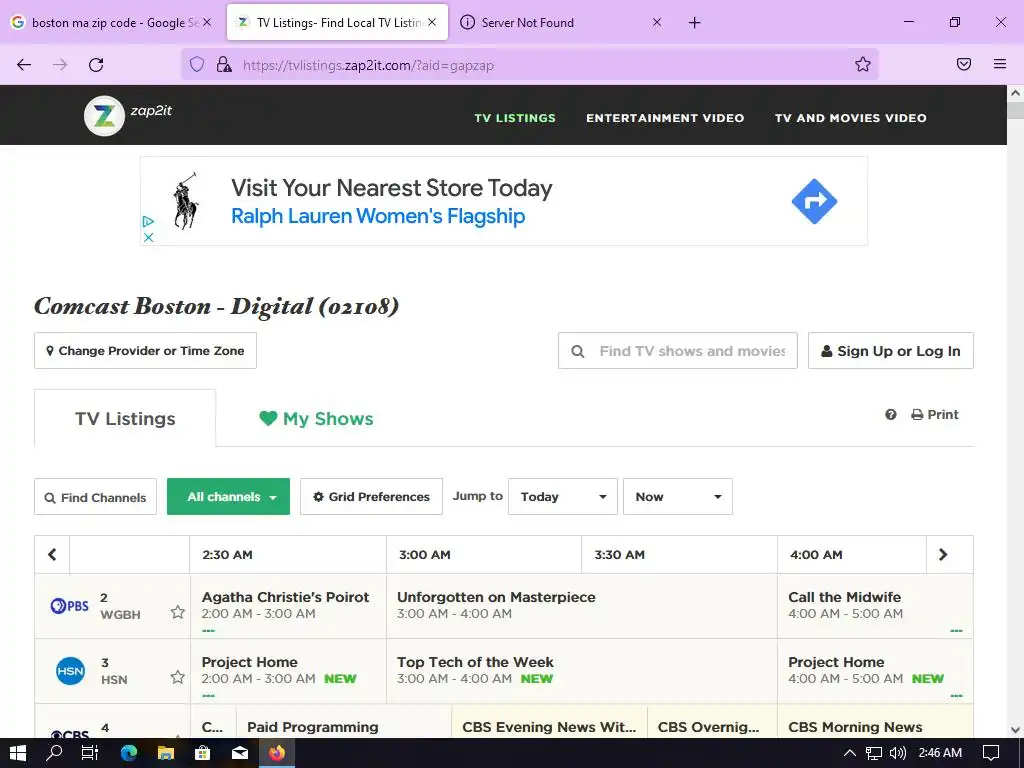
Task: Open the volume control in system tray
Action: pyautogui.click(x=898, y=753)
